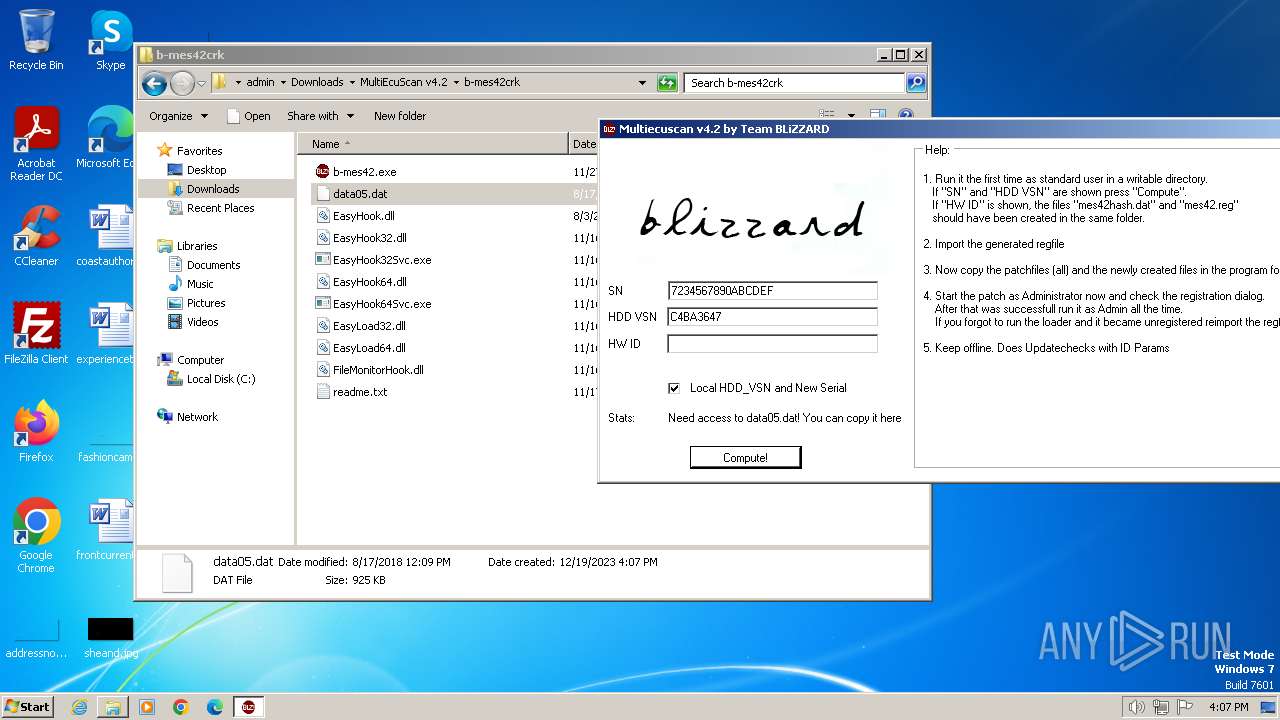Open the Share with dropdown
Image resolution: width=1280 pixels, height=720 pixels.
[x=319, y=116]
